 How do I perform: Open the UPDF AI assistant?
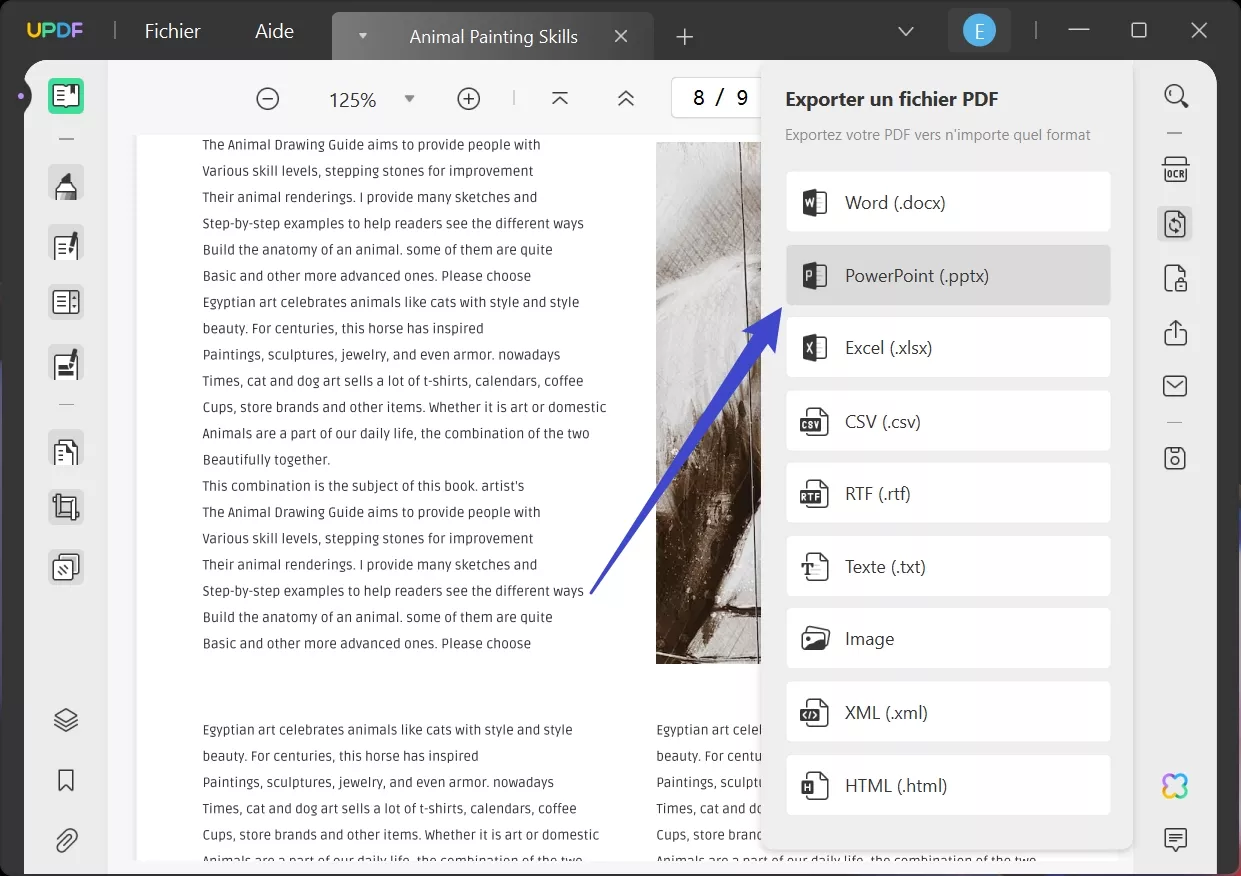[1174, 786]
